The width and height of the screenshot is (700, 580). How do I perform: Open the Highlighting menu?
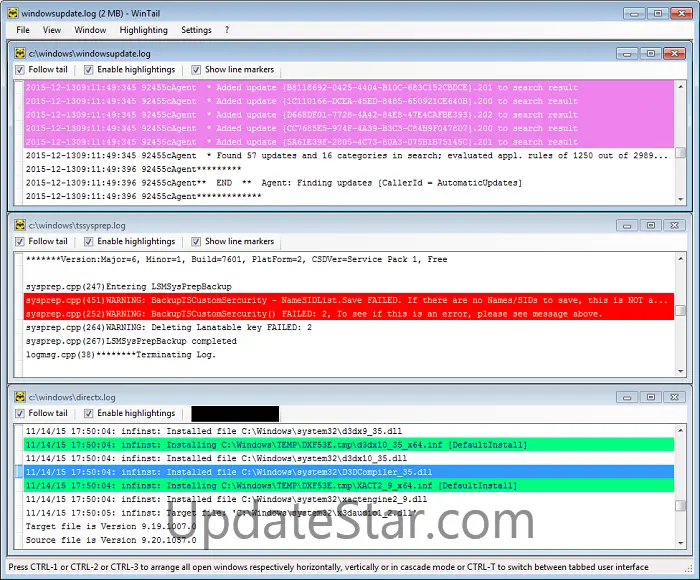tap(143, 30)
